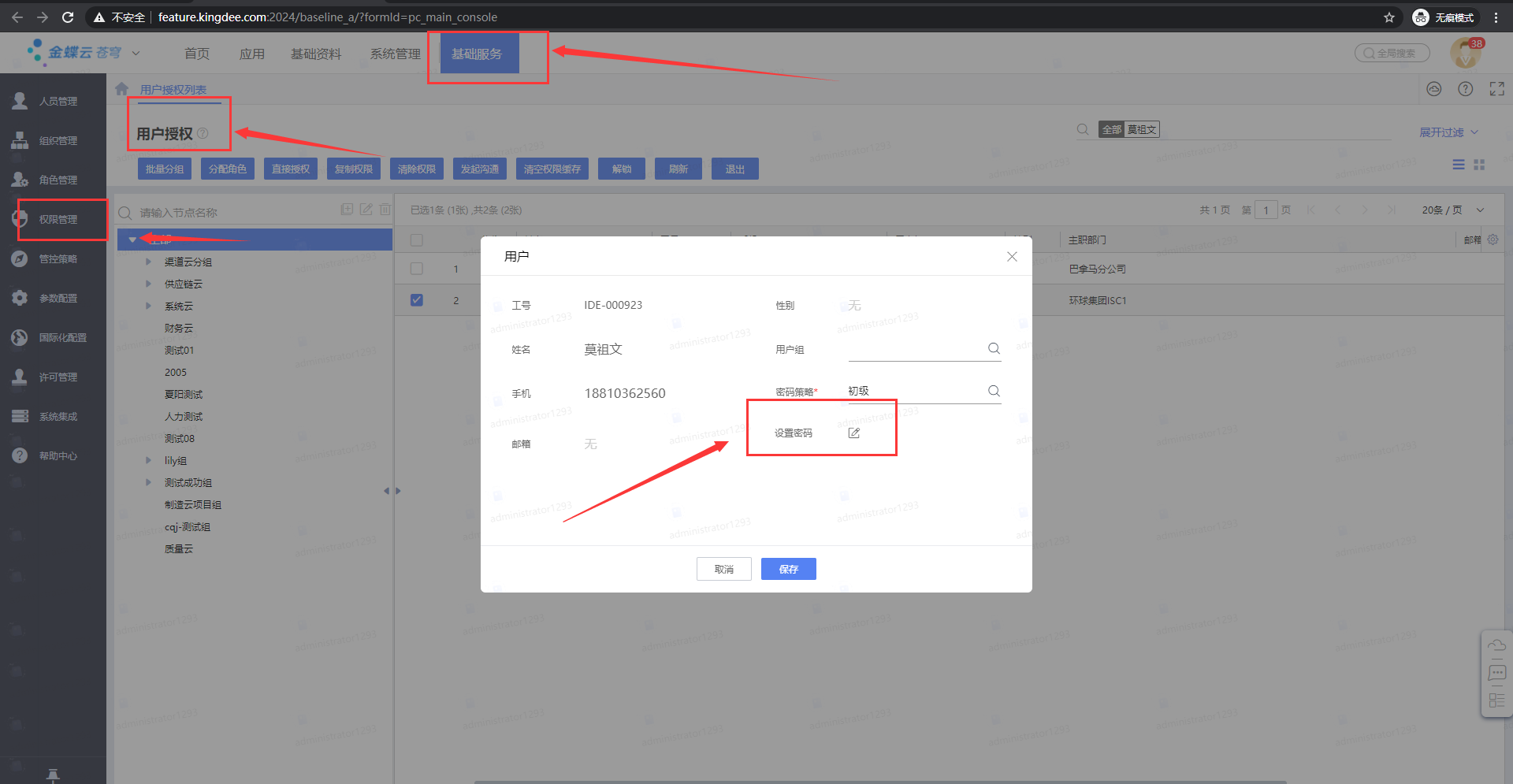Click the user avatar with badge 38
1513x784 pixels.
coord(1466,53)
